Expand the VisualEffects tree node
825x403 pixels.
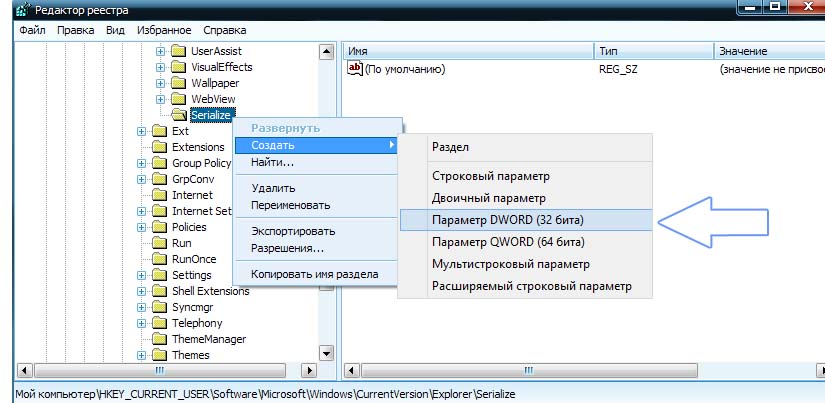tap(160, 67)
